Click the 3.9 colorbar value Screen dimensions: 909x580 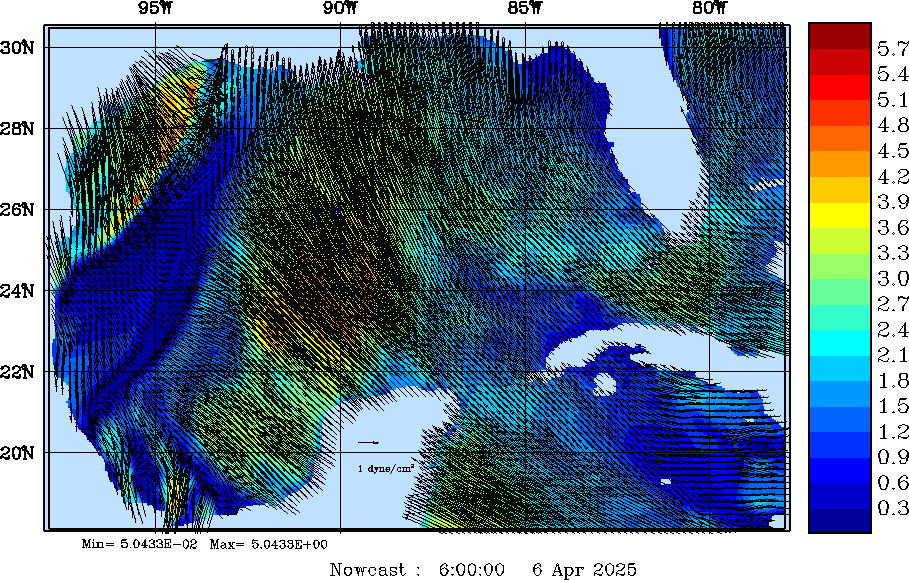point(893,202)
